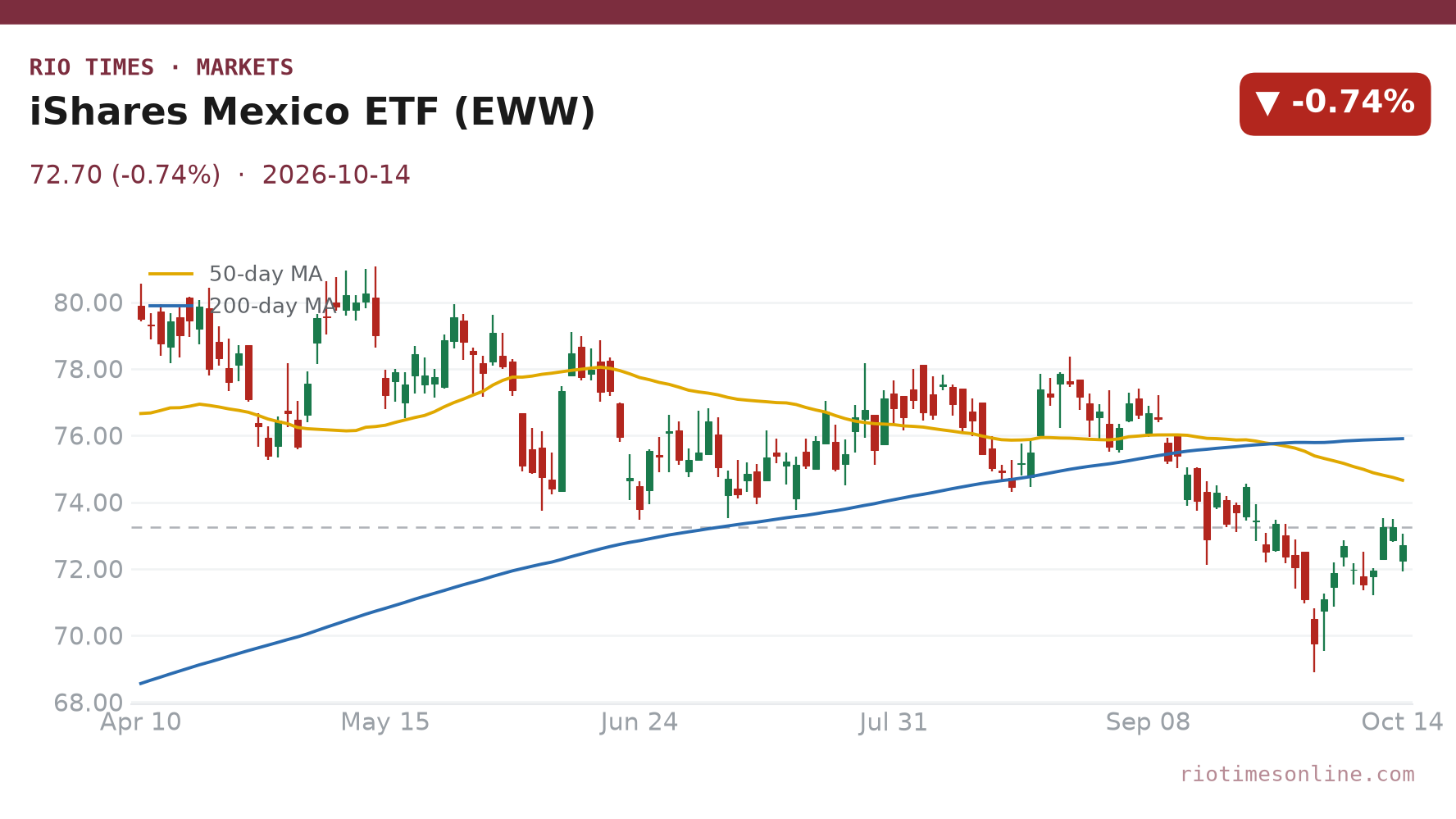This screenshot has width=1456, height=819.
Task: Click the 200-day MA legend label
Action: (x=272, y=306)
